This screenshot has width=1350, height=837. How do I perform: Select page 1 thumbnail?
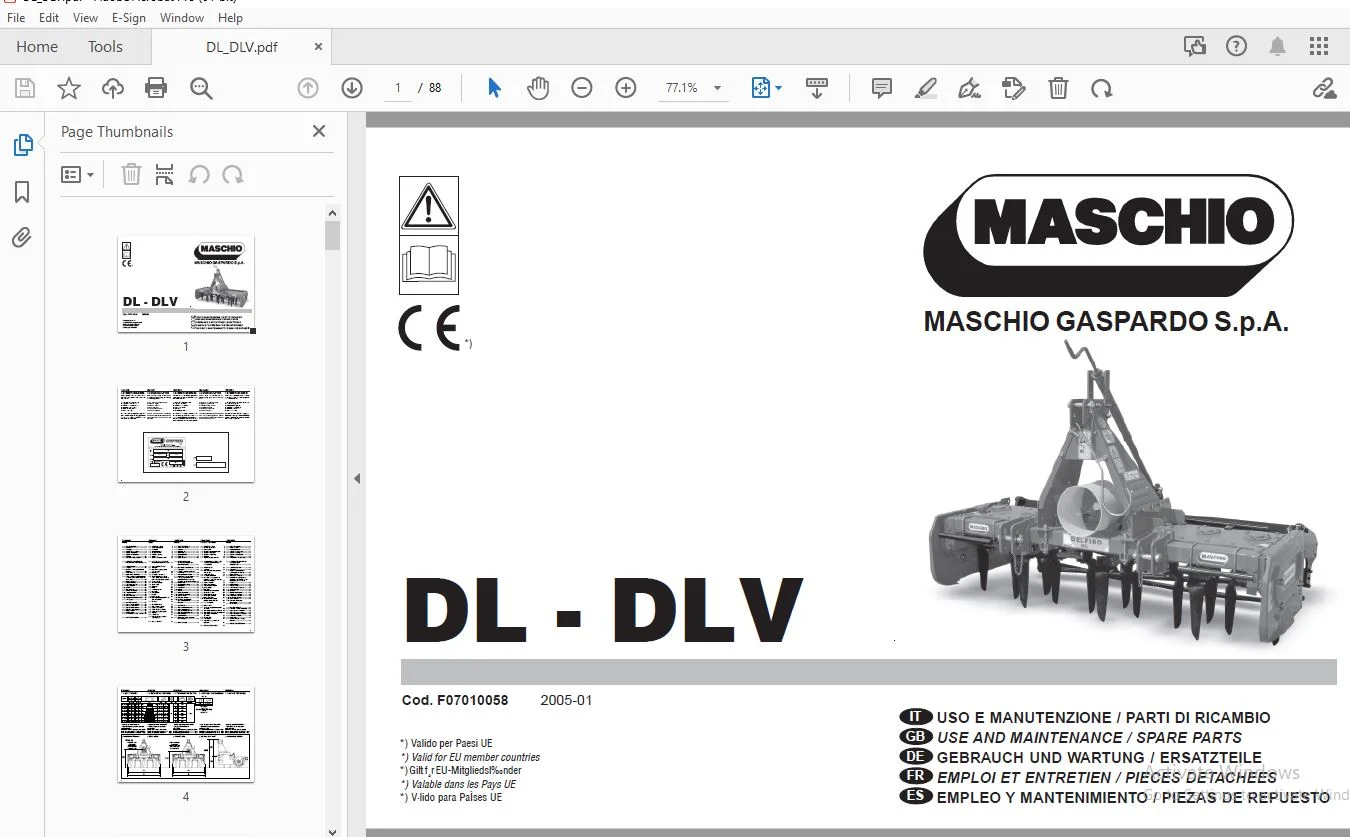(x=186, y=285)
